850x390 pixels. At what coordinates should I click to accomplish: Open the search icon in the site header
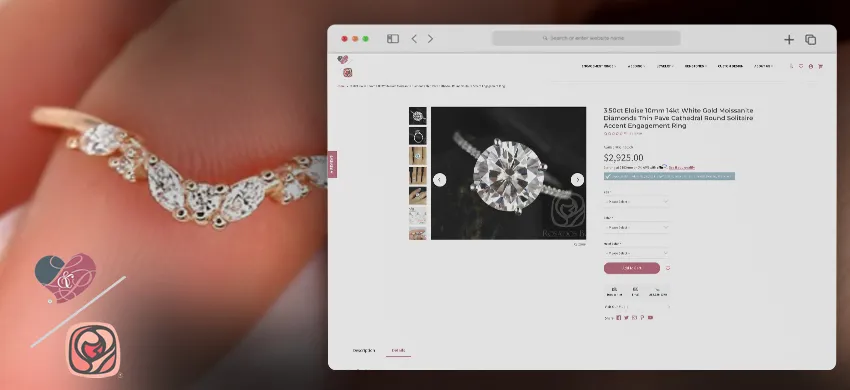coord(791,66)
